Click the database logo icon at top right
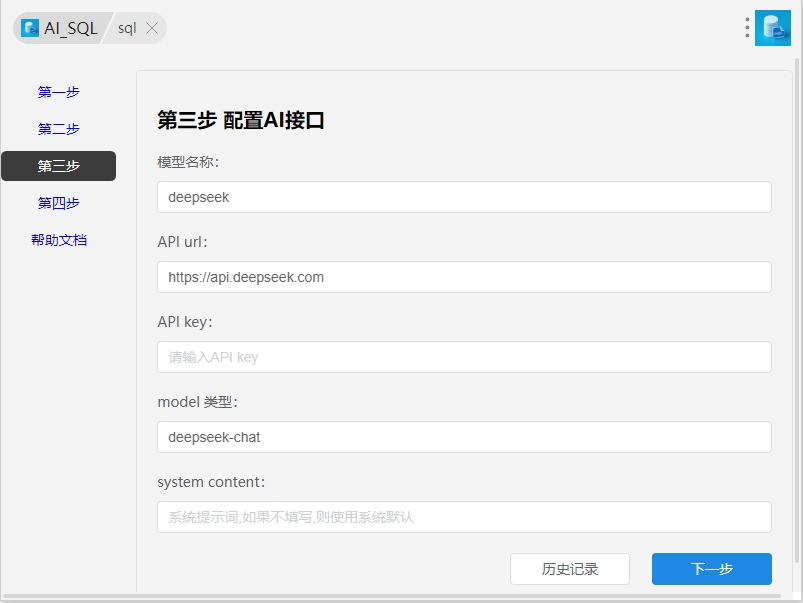Screen dimensions: 803x603 coord(773,28)
